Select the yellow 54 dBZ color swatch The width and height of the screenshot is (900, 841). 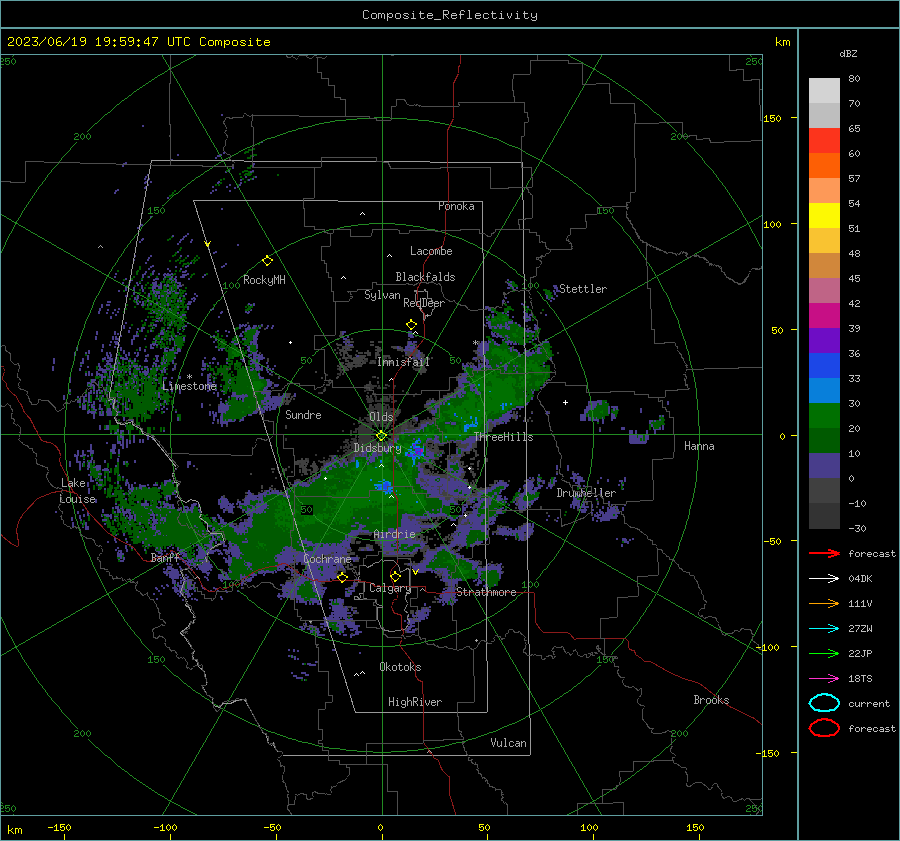[x=824, y=215]
